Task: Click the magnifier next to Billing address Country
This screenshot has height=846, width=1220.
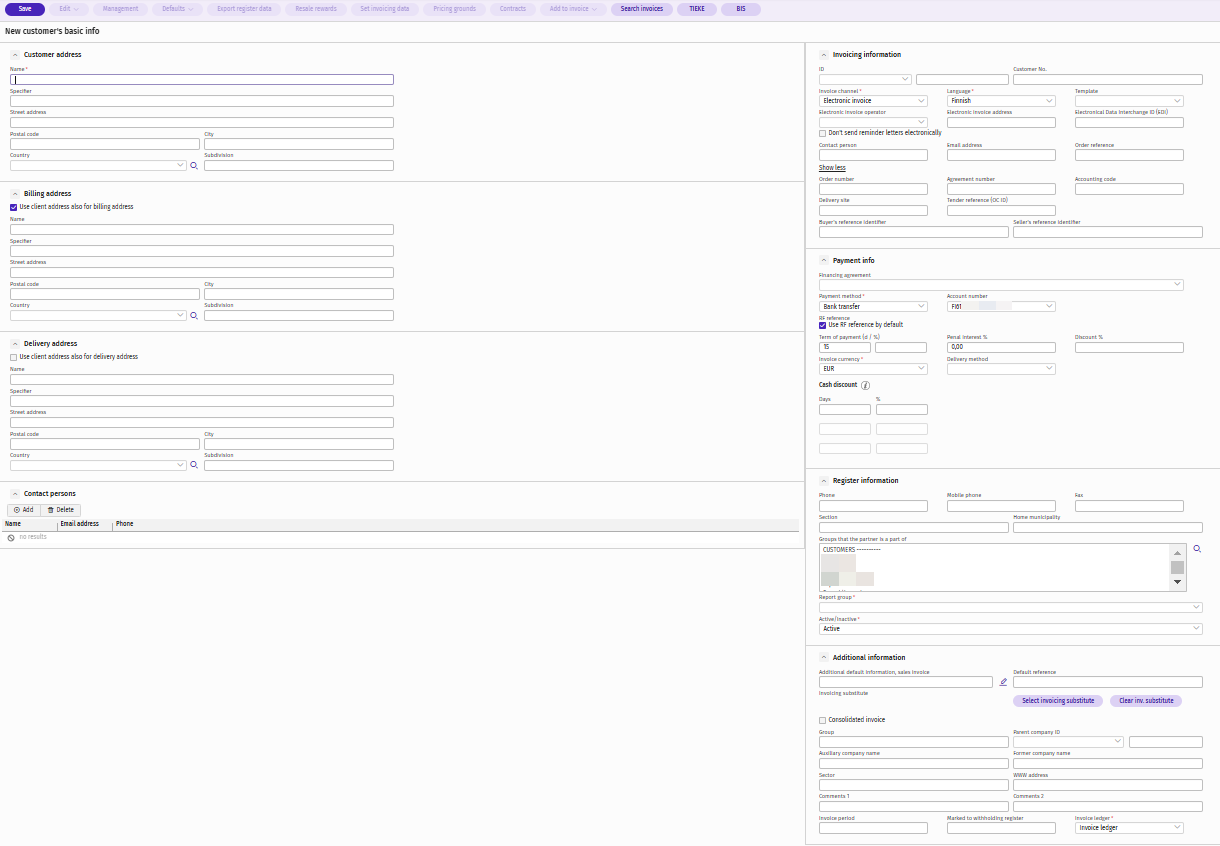Action: click(x=194, y=316)
